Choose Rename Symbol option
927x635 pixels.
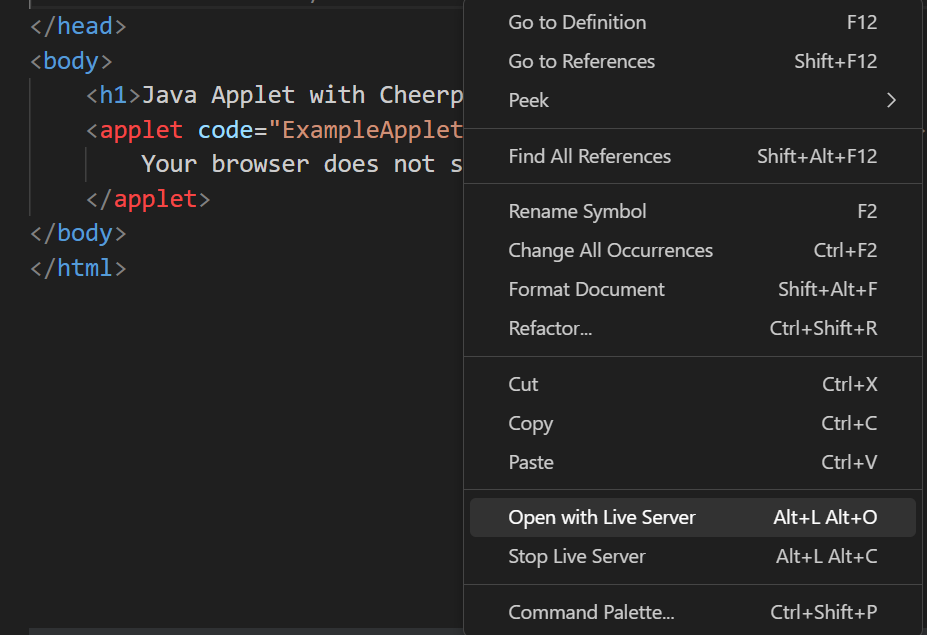pos(692,212)
